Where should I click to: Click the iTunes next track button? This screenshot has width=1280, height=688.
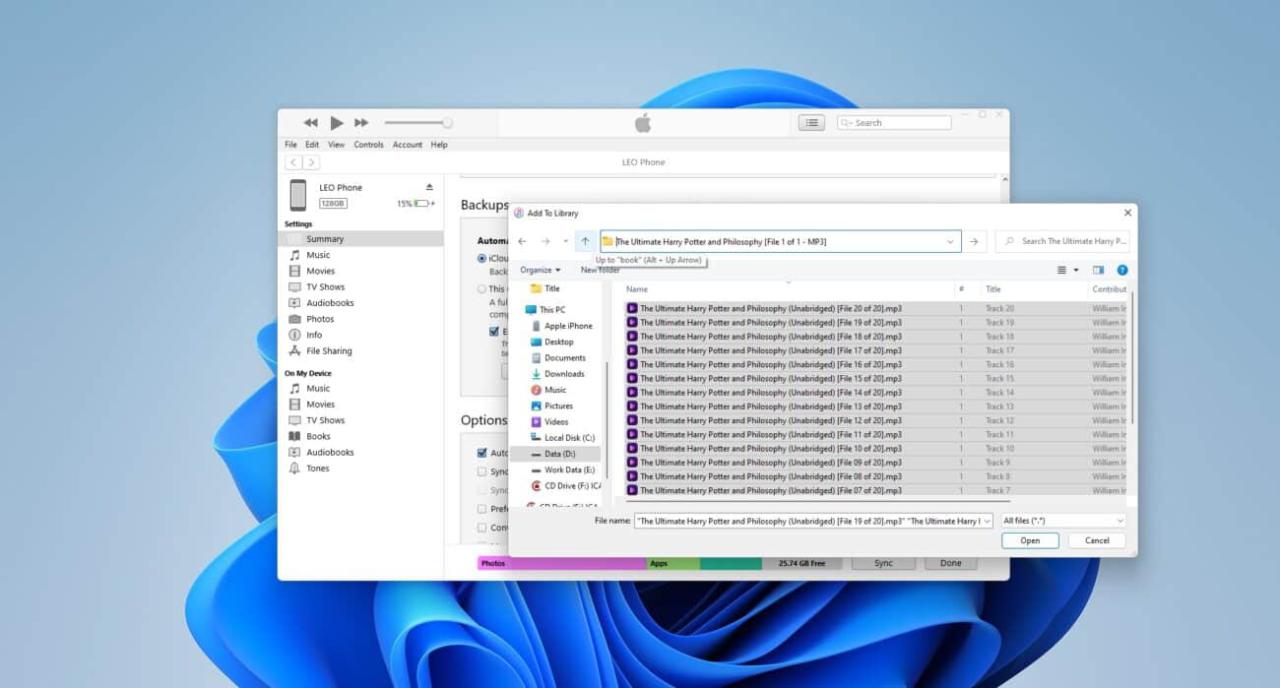point(361,123)
